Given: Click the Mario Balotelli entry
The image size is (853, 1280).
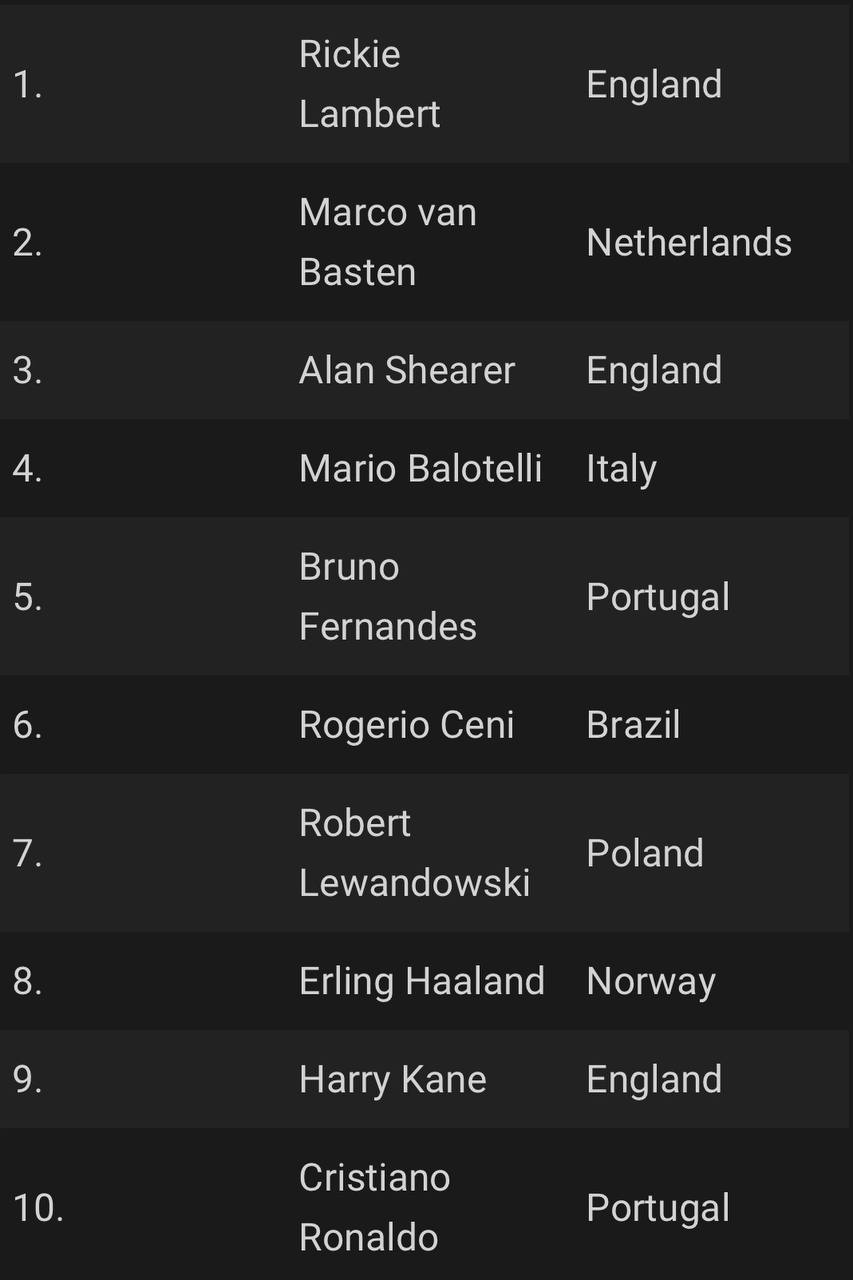Looking at the screenshot, I should 420,469.
